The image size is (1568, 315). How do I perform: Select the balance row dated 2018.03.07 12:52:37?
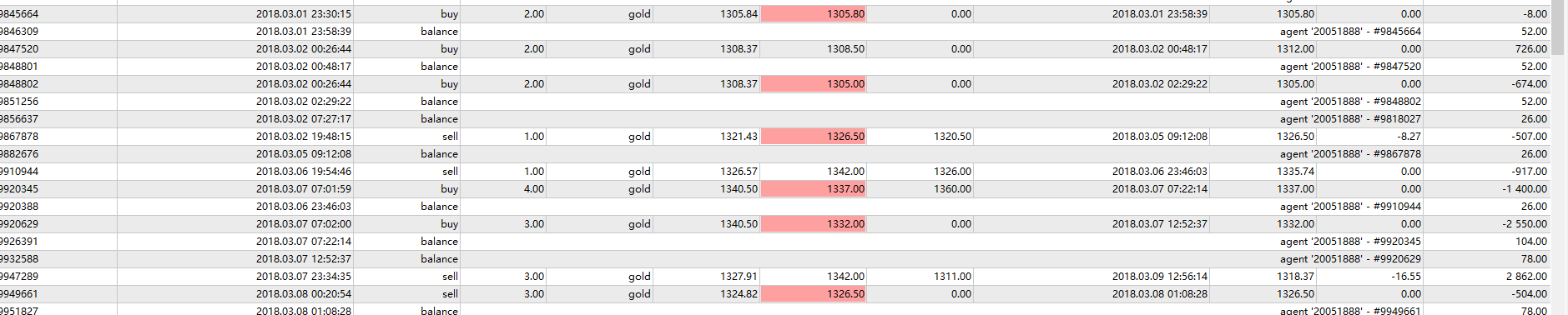775,259
